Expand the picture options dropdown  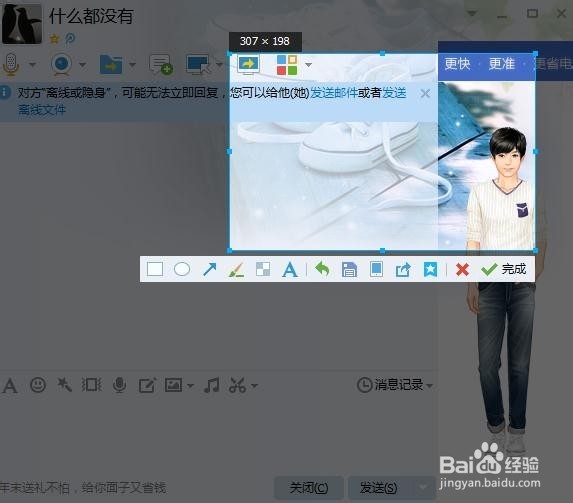click(190, 386)
